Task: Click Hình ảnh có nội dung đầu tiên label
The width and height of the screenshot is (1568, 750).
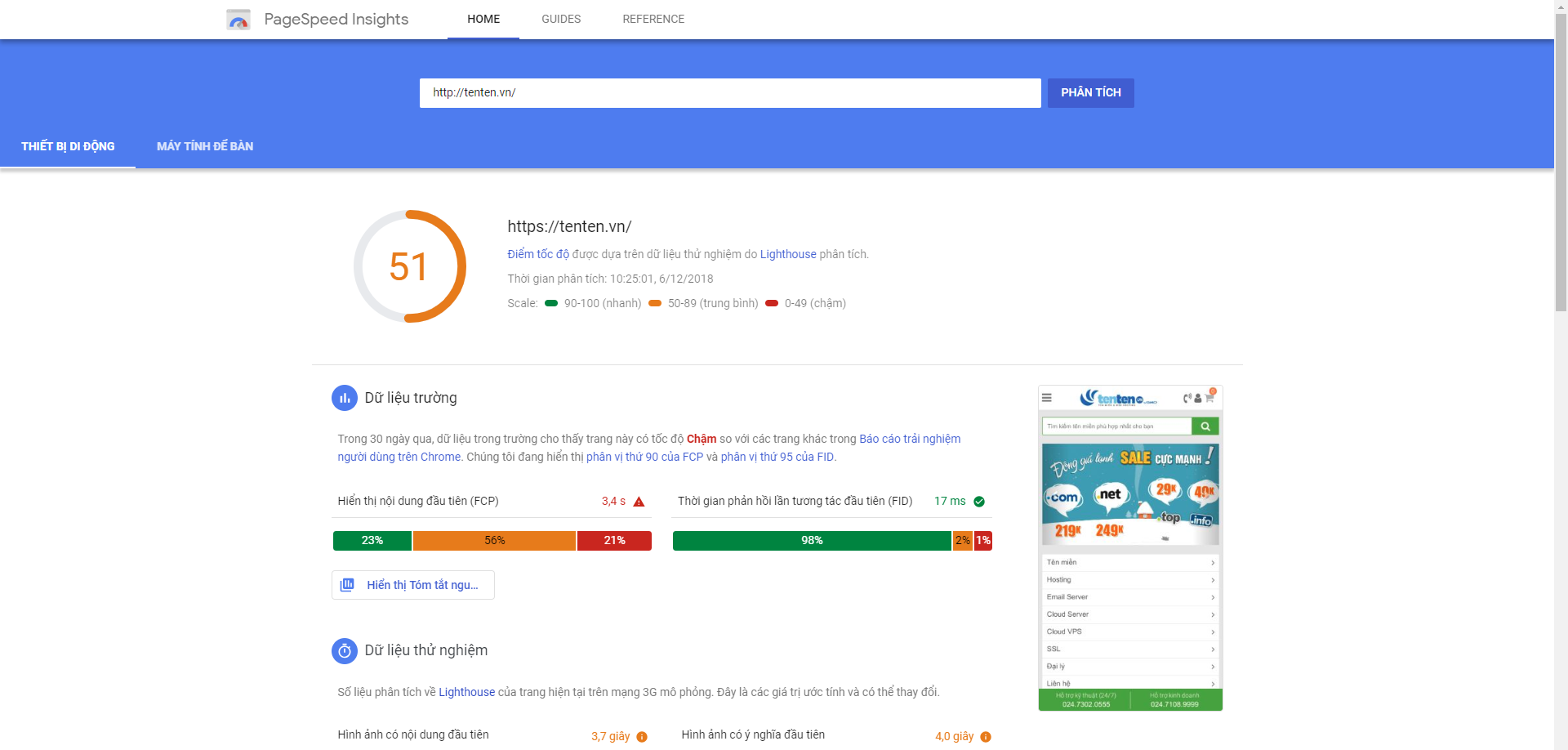Action: pos(413,734)
